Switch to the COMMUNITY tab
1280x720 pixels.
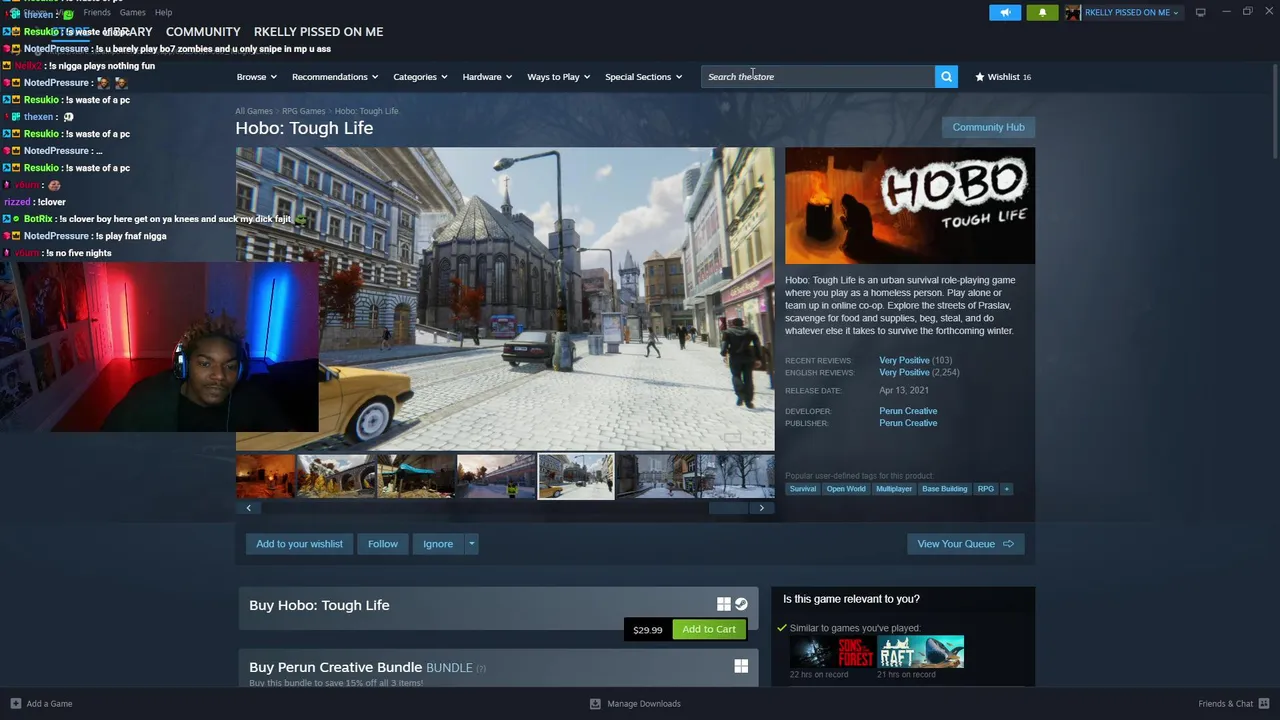pyautogui.click(x=203, y=32)
